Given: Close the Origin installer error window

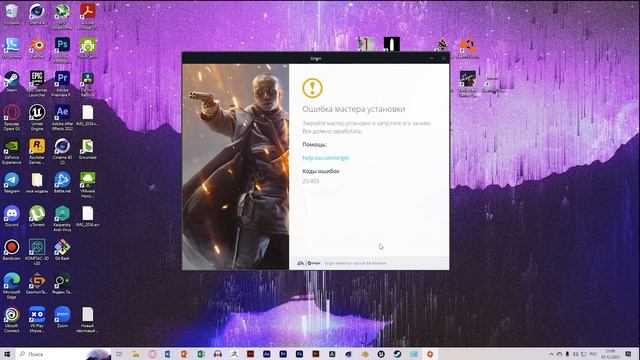Looking at the screenshot, I should coord(444,58).
